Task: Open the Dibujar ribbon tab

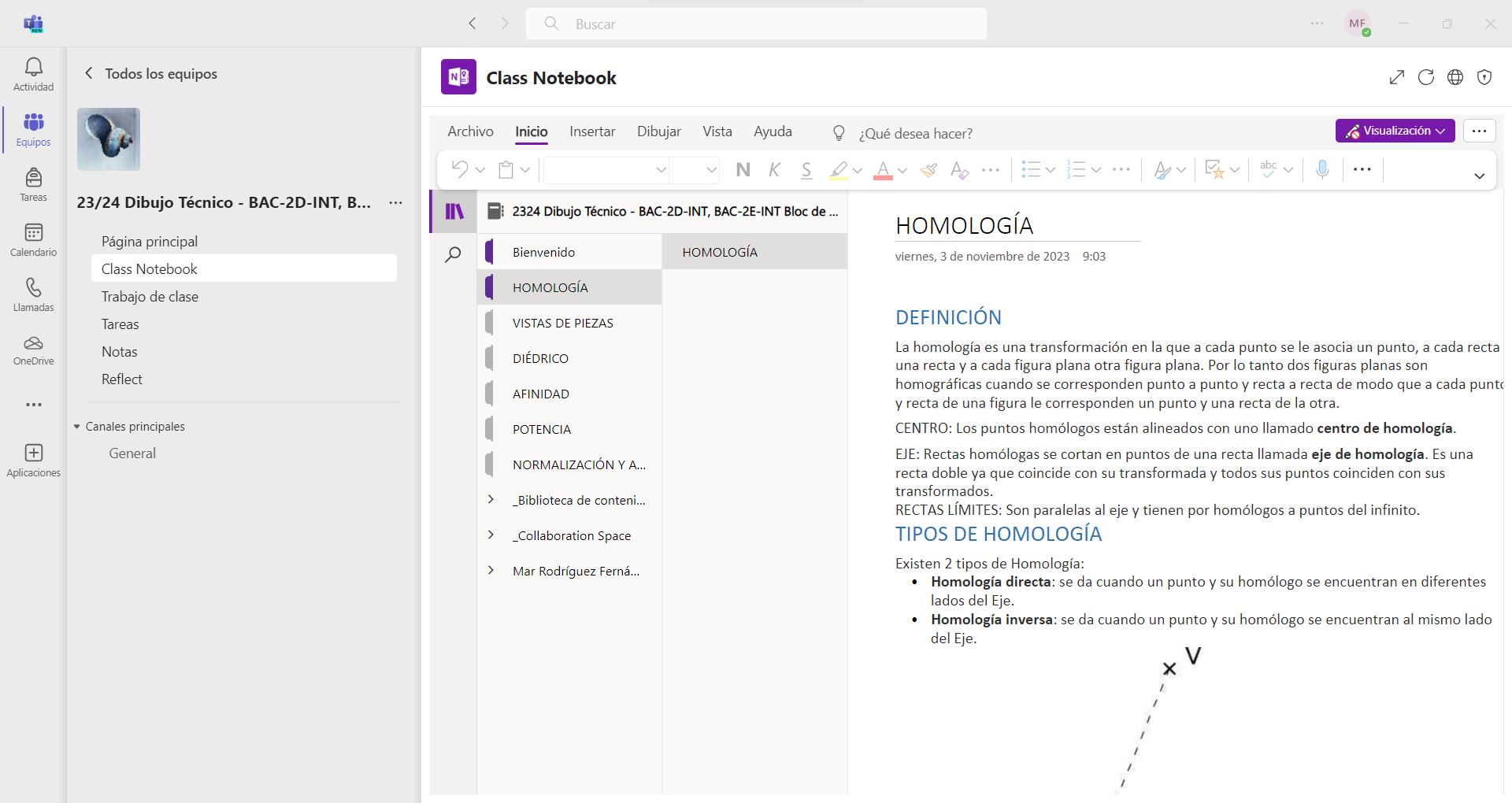Action: (658, 131)
